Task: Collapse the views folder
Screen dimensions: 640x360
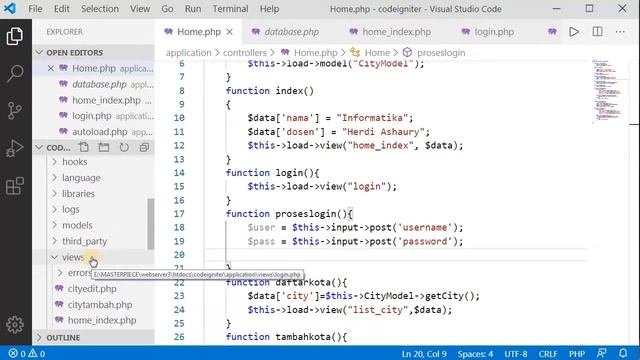Action: [73, 257]
